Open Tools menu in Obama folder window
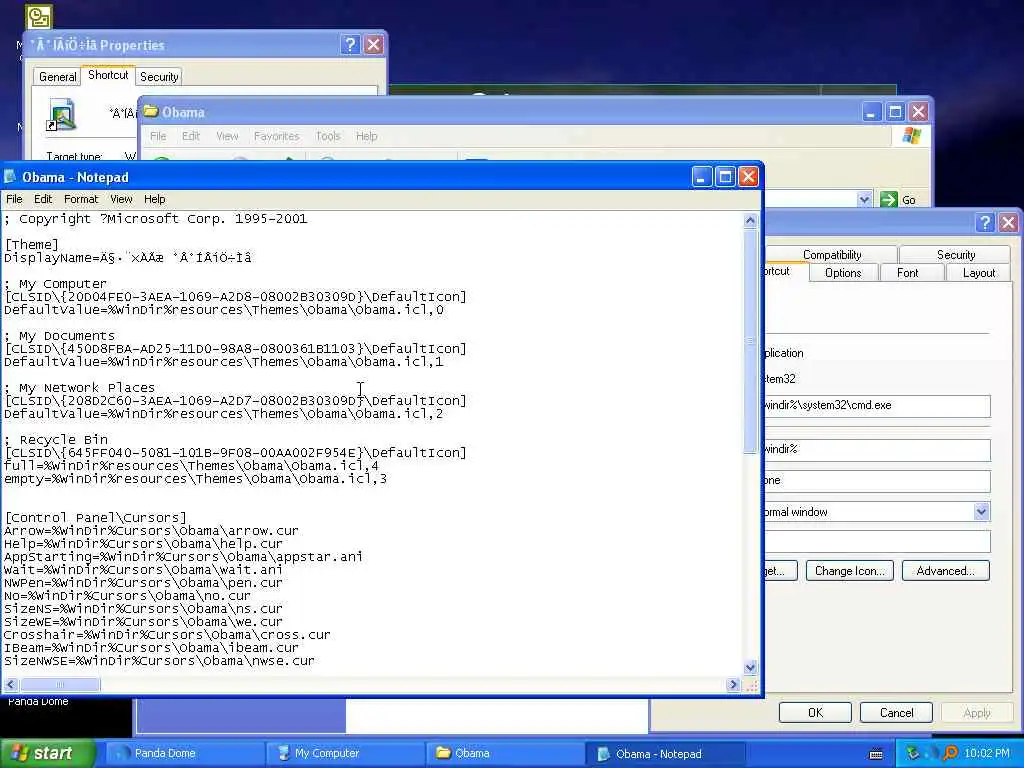The image size is (1024, 768). pyautogui.click(x=328, y=136)
